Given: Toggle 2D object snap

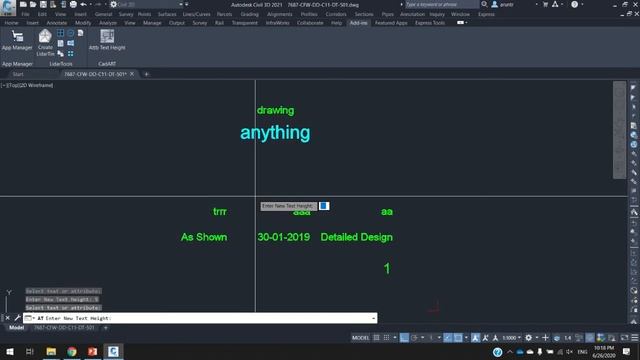Looking at the screenshot, I should (458, 338).
